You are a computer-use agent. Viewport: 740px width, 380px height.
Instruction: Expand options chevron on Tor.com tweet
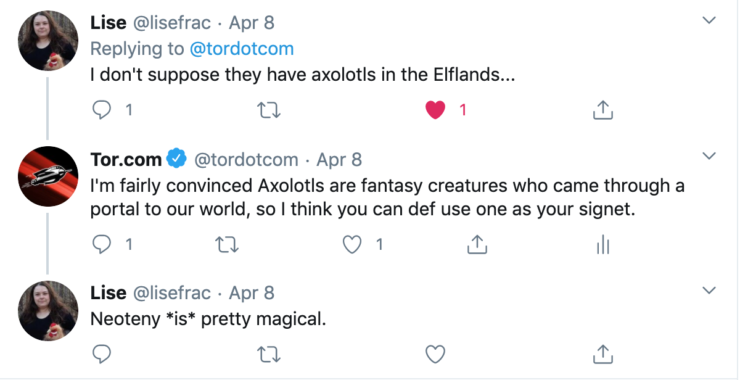tap(709, 155)
